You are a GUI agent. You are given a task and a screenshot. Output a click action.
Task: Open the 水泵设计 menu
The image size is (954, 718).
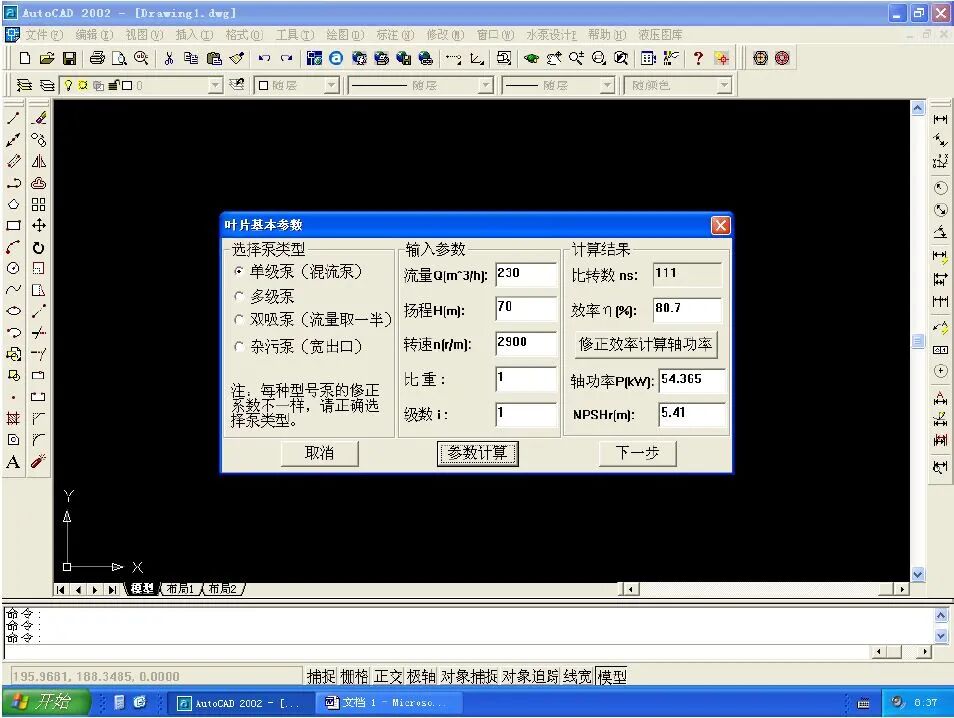pyautogui.click(x=551, y=35)
